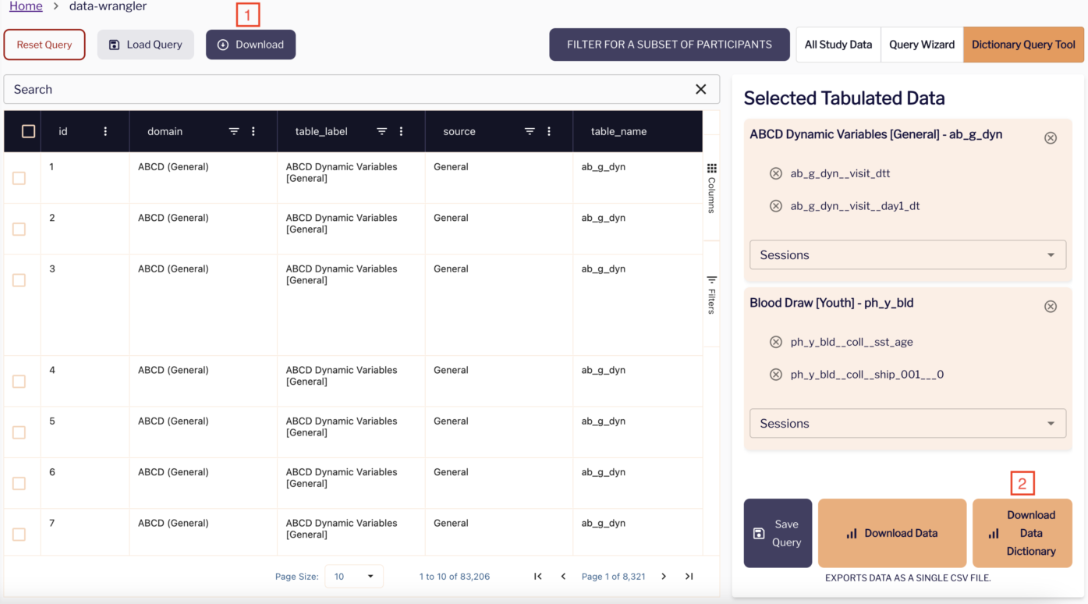1088x604 pixels.
Task: Go to the previous page
Action: [563, 576]
